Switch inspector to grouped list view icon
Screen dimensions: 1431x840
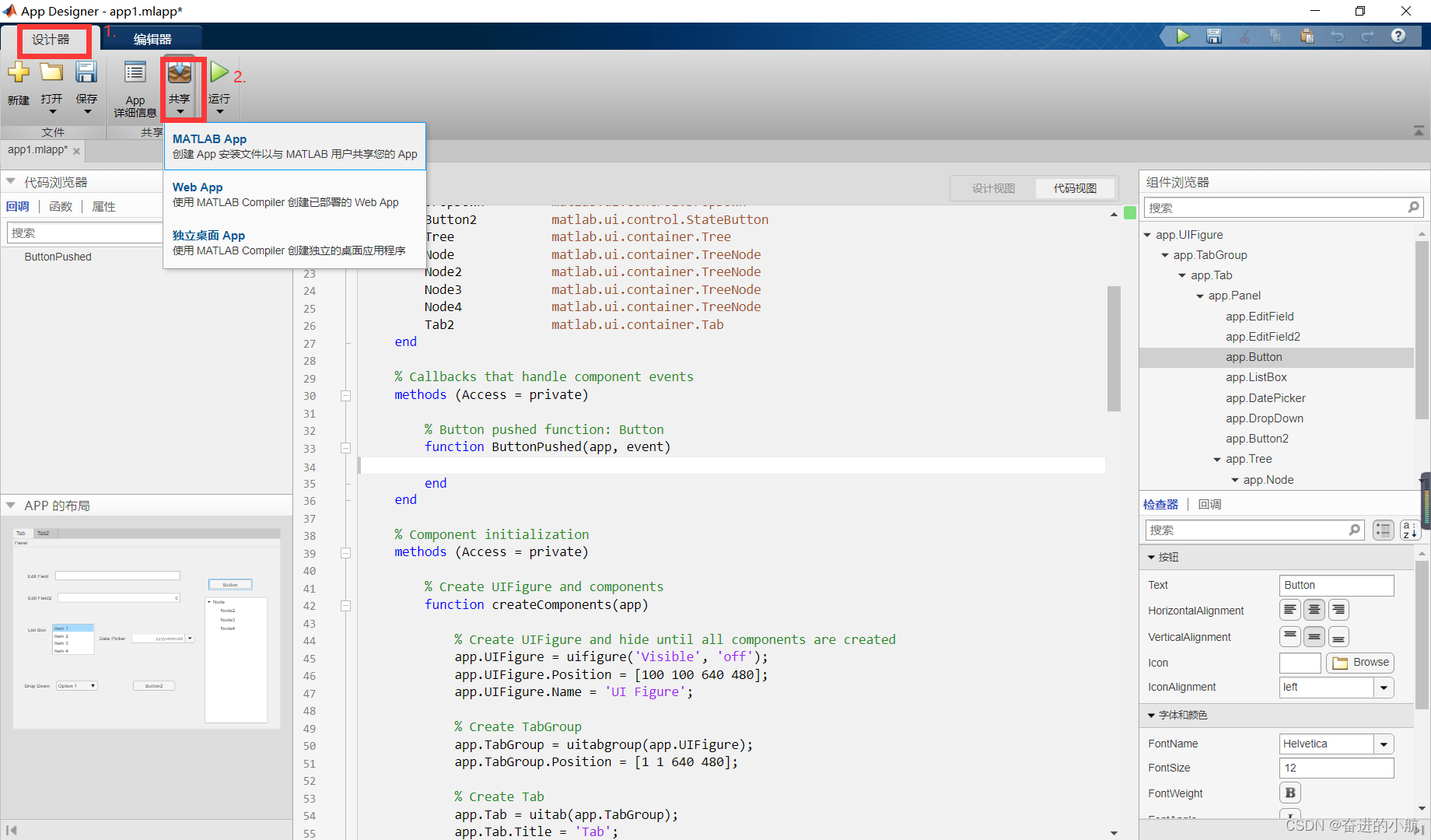[x=1384, y=530]
